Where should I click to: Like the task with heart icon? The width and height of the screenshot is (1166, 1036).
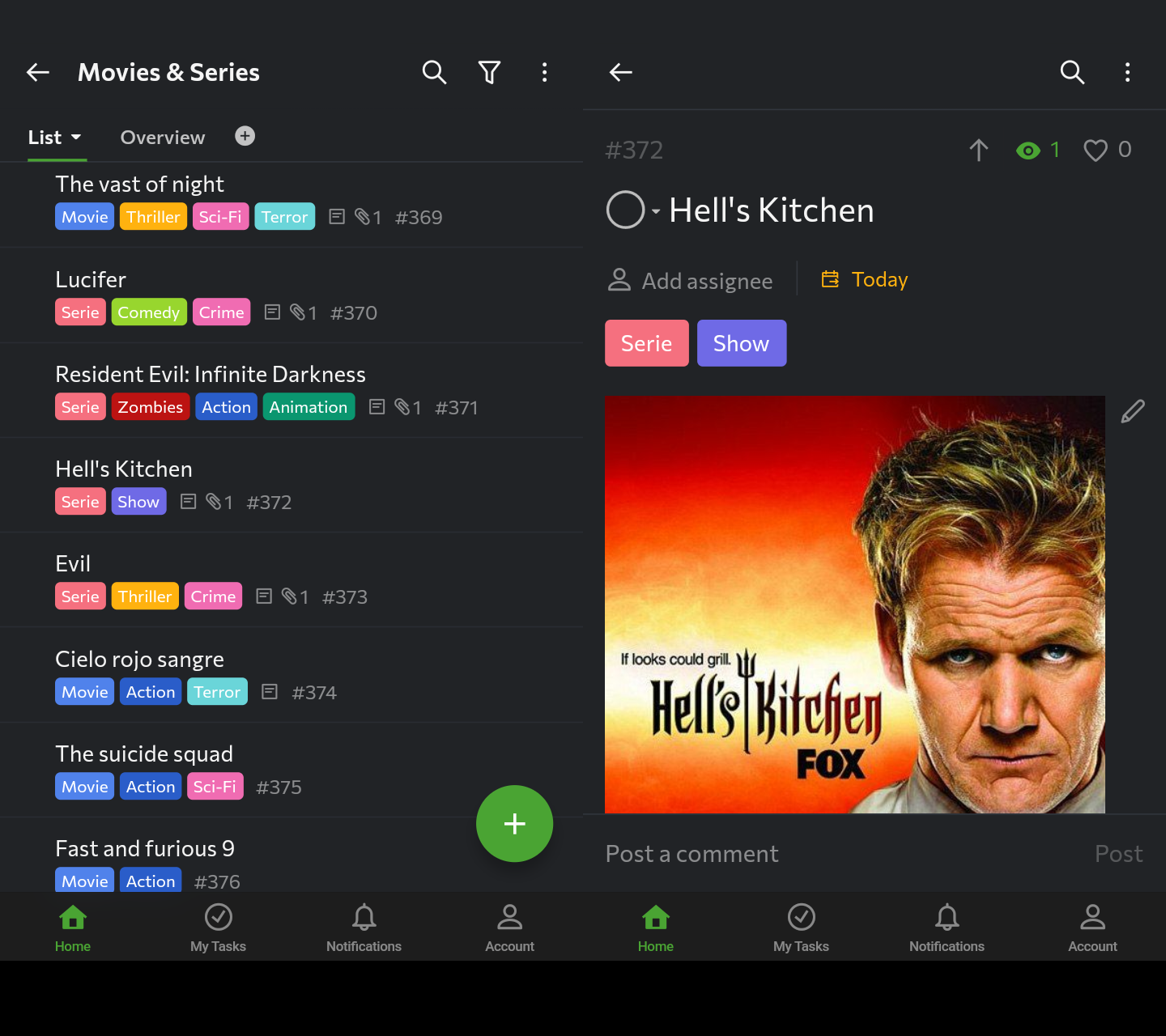click(1096, 151)
